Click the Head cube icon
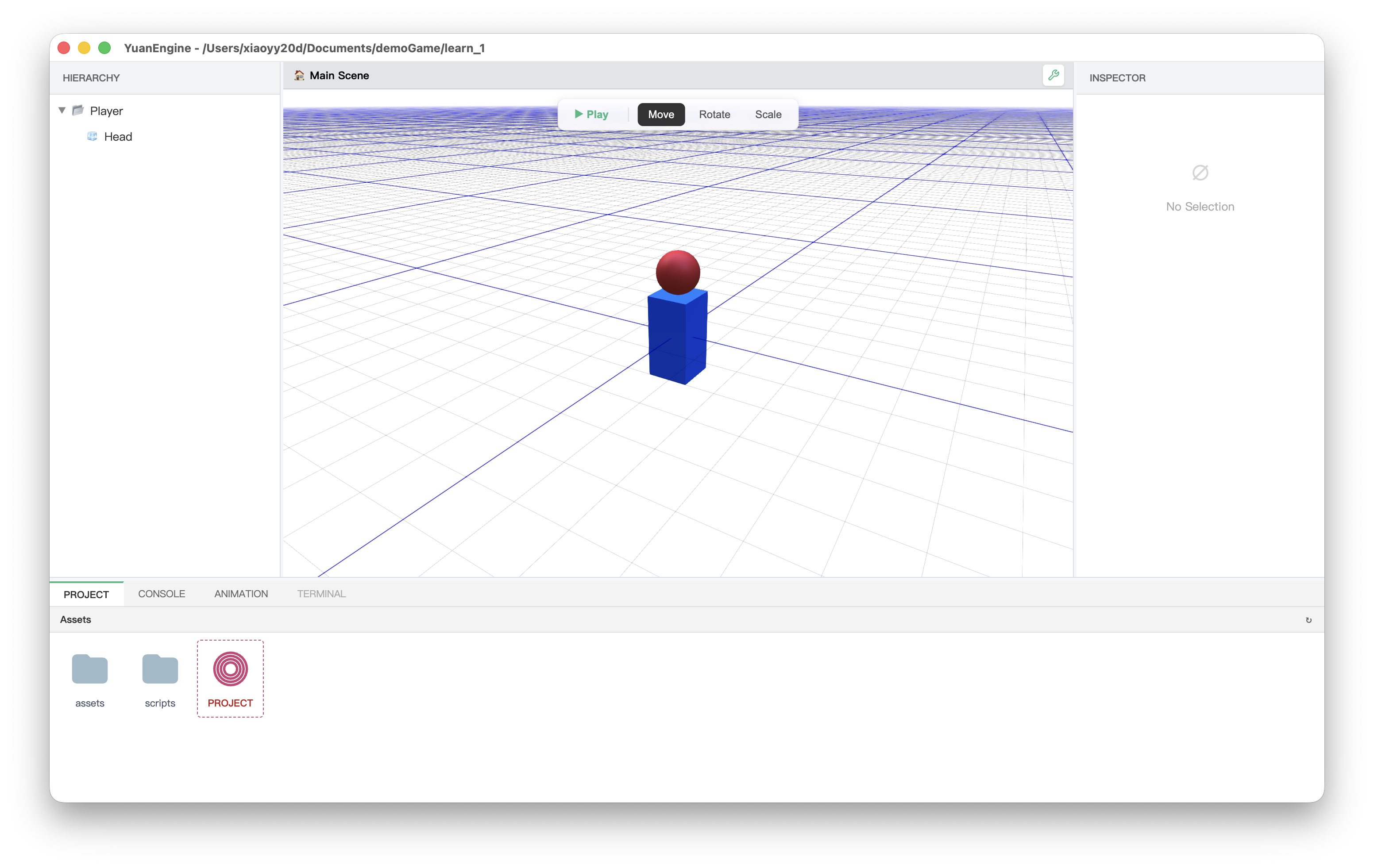This screenshot has width=1374, height=868. pos(92,136)
